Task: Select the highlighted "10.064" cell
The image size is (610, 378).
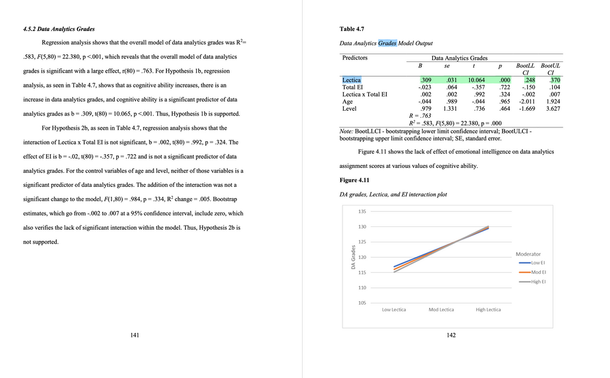Action: (x=476, y=80)
